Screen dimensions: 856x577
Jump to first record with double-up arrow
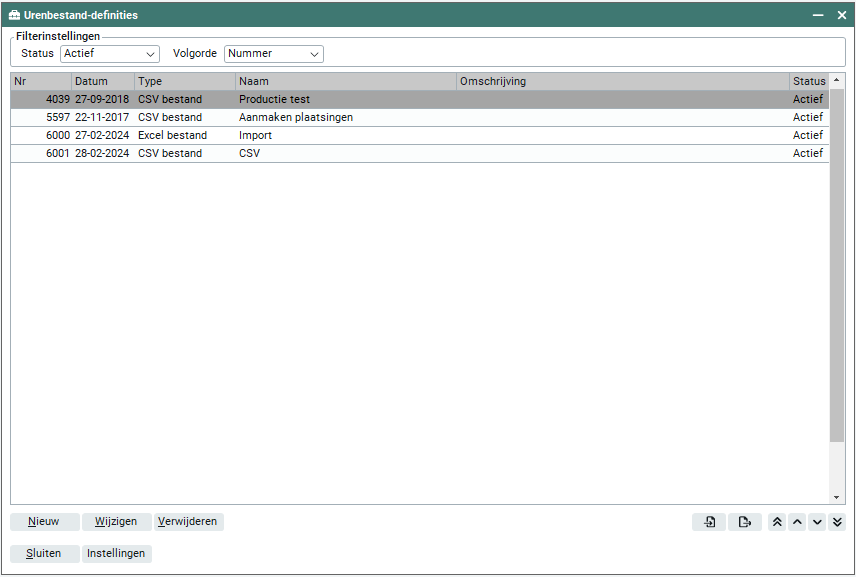coord(777,522)
